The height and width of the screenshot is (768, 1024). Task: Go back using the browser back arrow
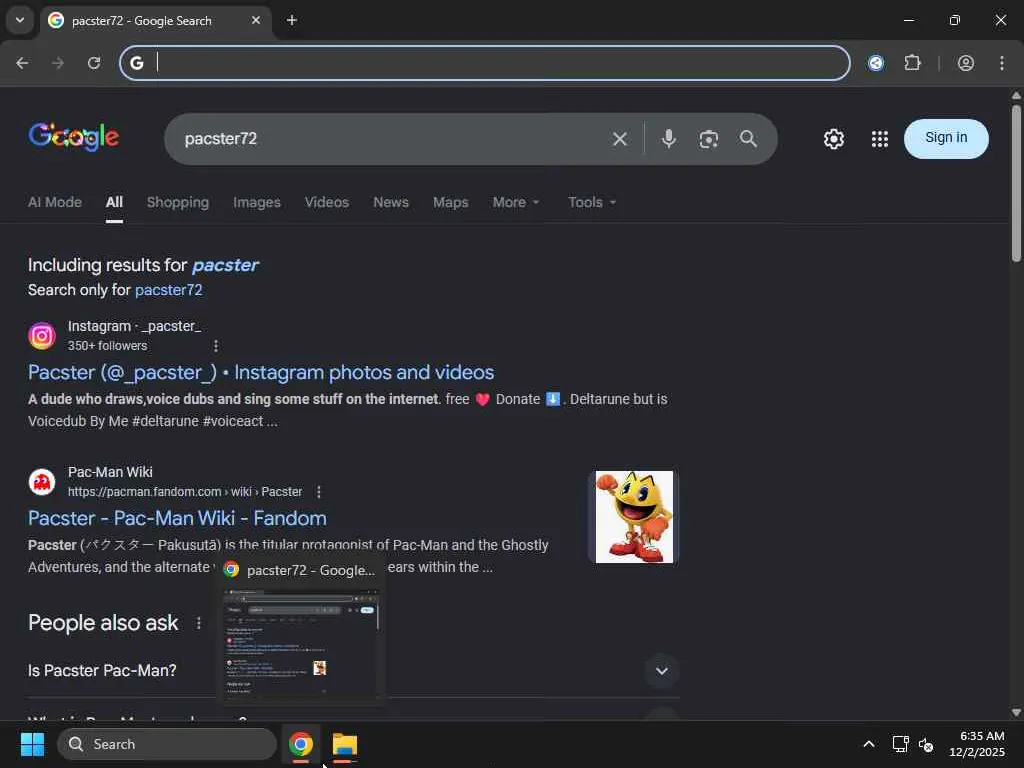click(22, 63)
